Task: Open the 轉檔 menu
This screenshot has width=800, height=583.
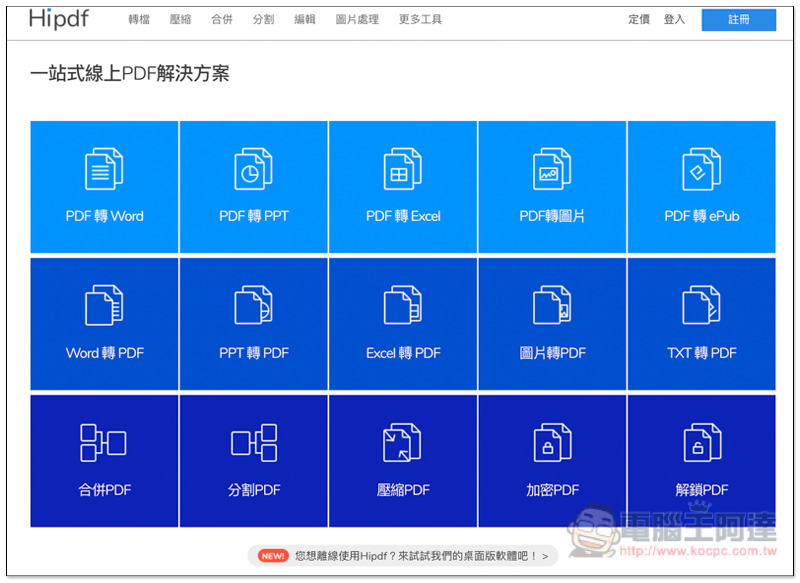Action: pos(139,19)
